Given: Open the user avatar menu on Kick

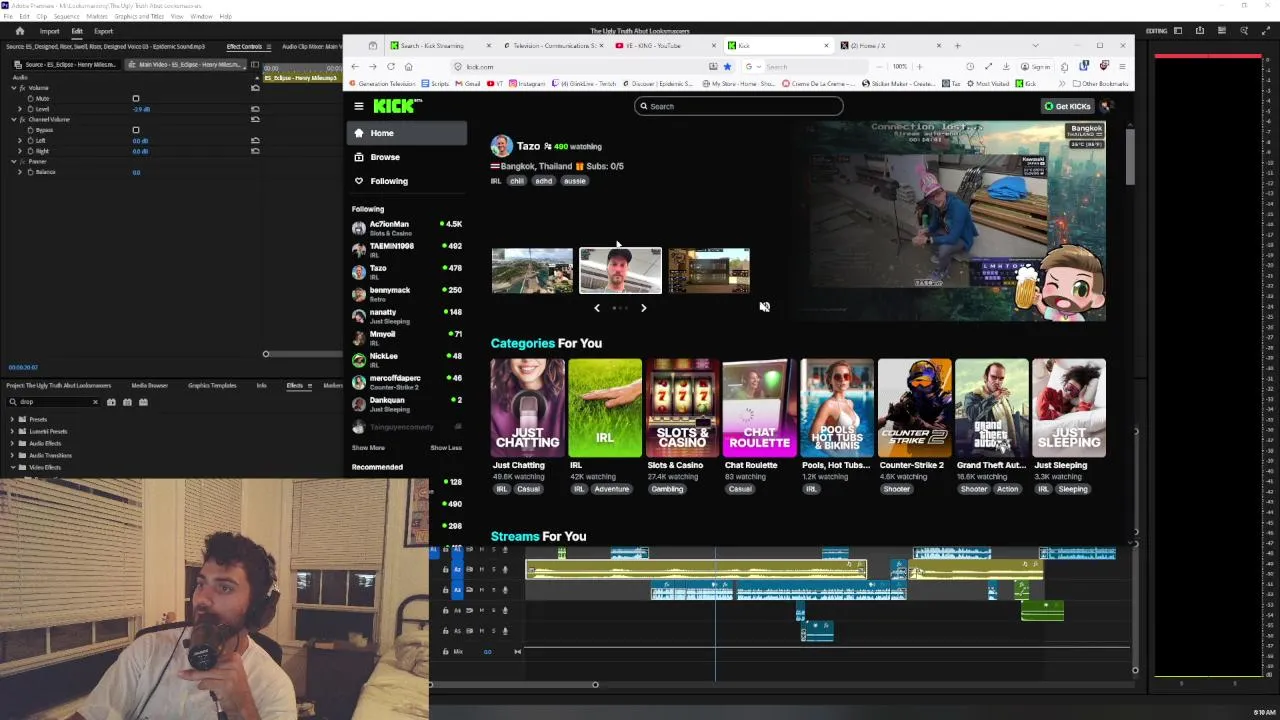Looking at the screenshot, I should point(1107,106).
